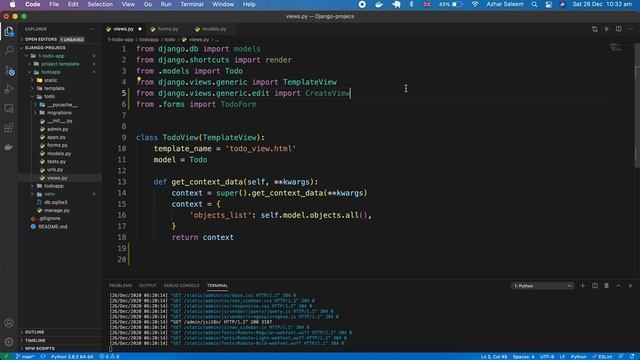The width and height of the screenshot is (640, 360).
Task: Click the UTF-8 encoding in status bar
Action: pyautogui.click(x=547, y=356)
